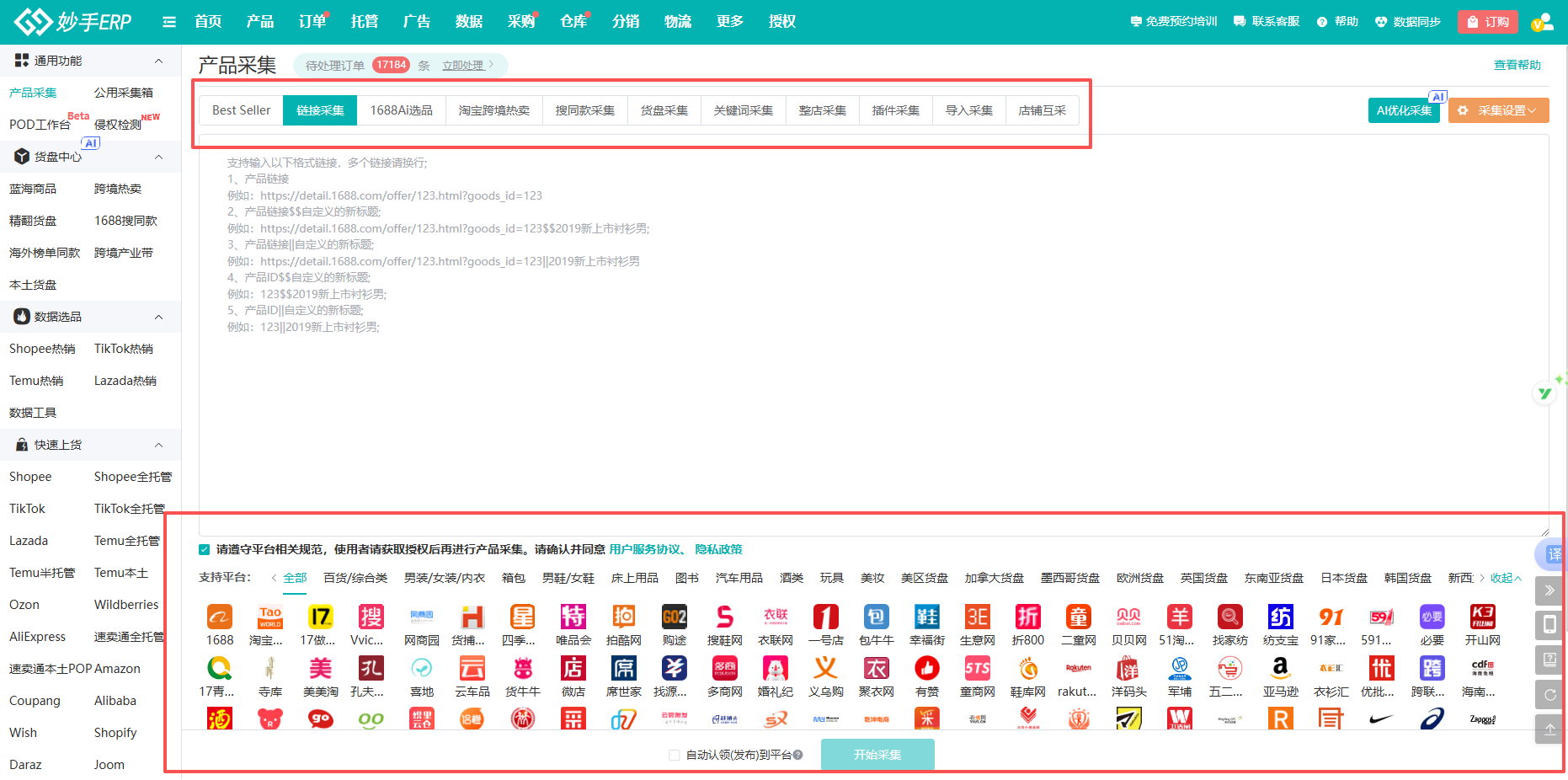Open the 用户服务协议 link

[x=645, y=549]
